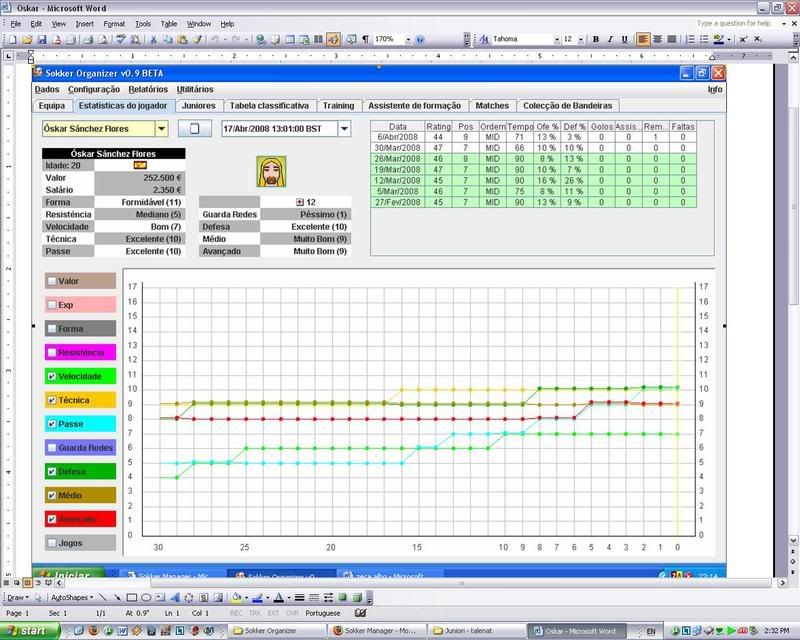This screenshot has width=800, height=640.
Task: Select the Line tool in Draw toolbar
Action: (x=103, y=597)
